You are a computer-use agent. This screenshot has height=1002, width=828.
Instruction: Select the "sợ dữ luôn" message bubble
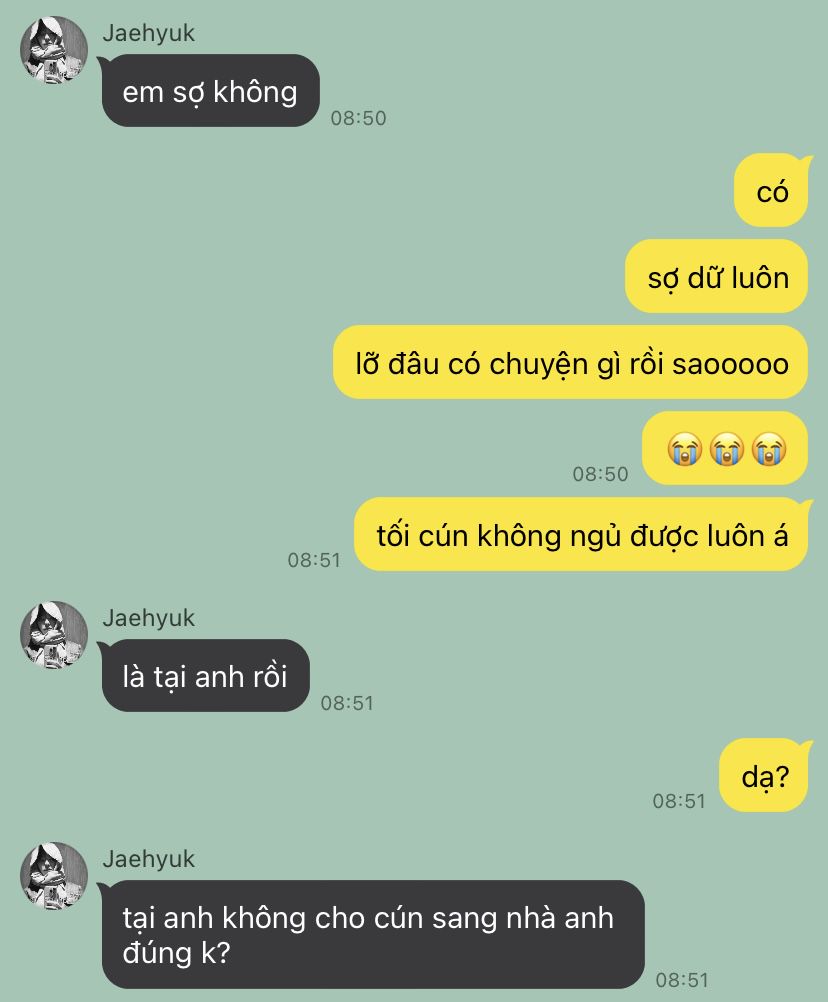pyautogui.click(x=717, y=276)
